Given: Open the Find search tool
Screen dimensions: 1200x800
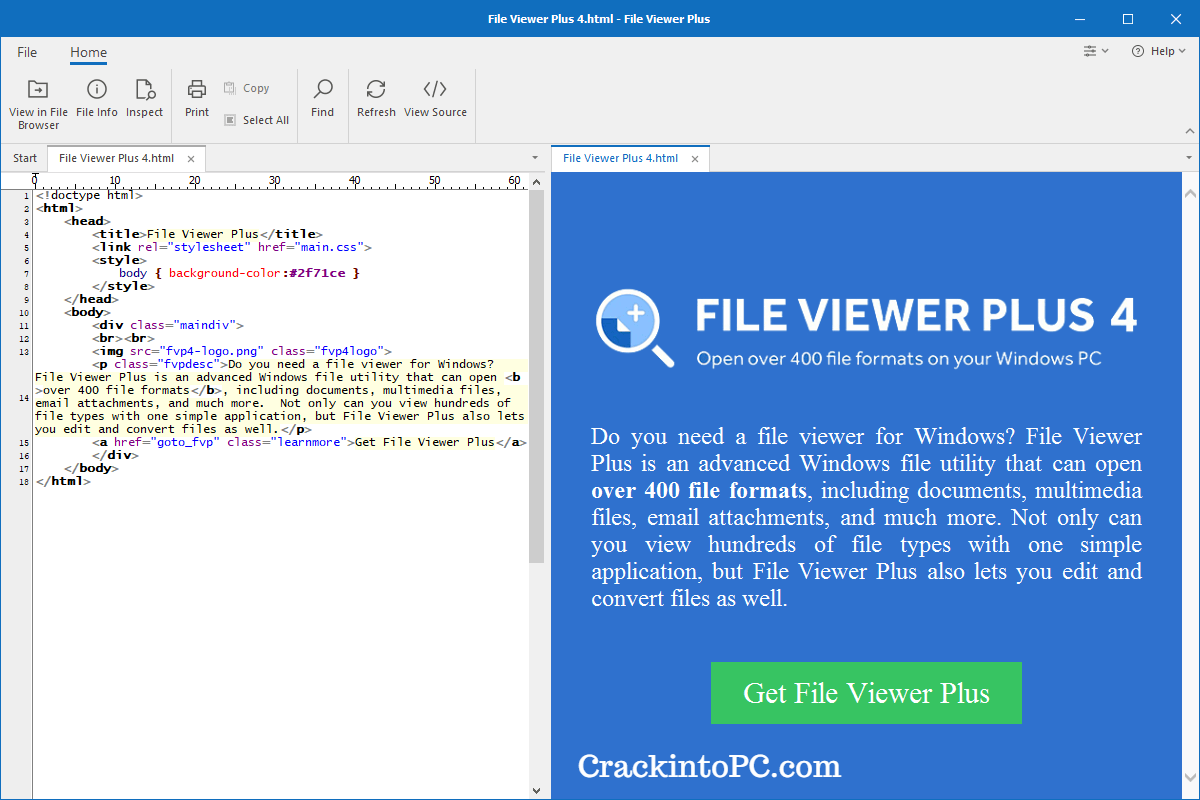Looking at the screenshot, I should click(322, 99).
